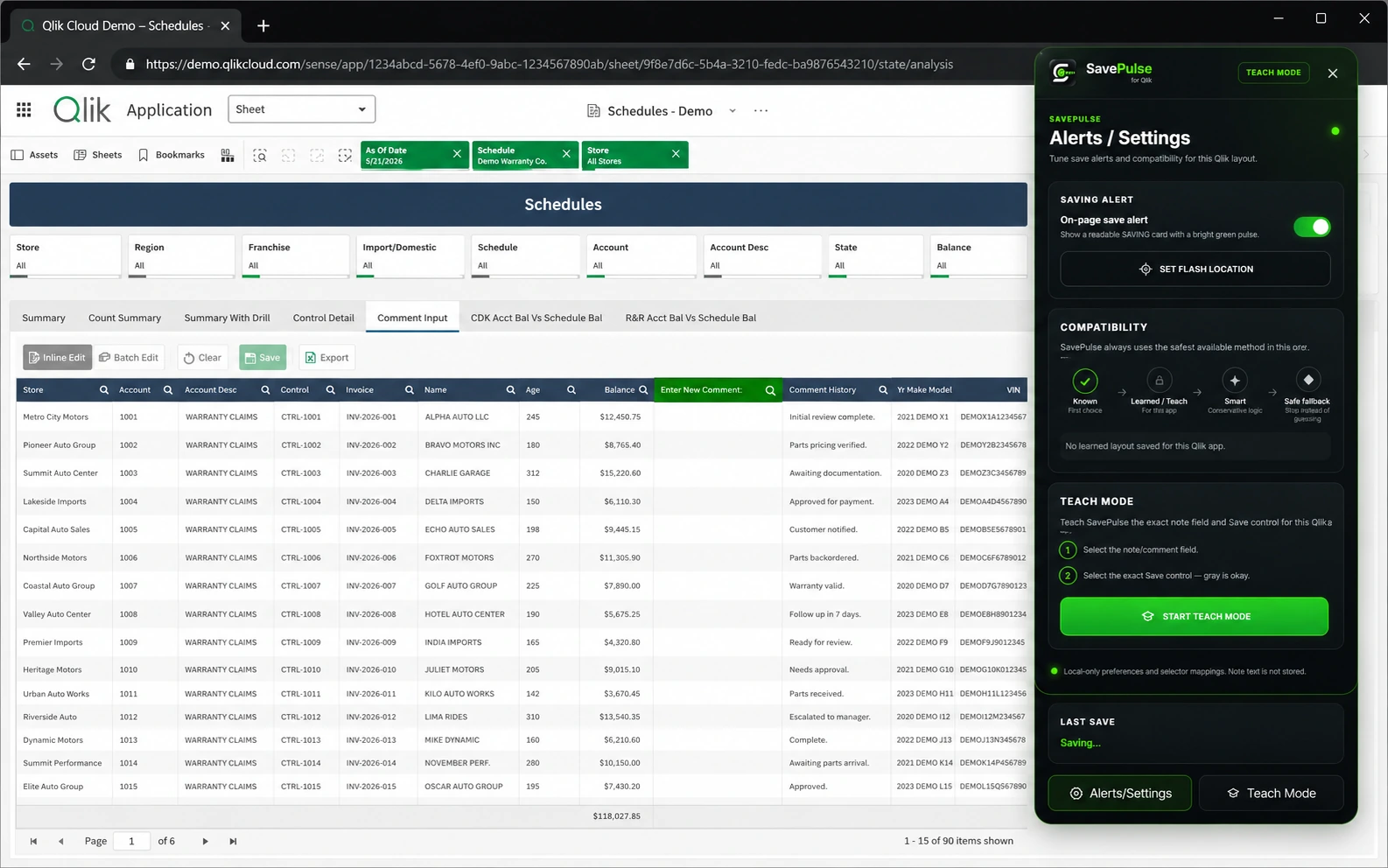Export the table data

point(327,358)
